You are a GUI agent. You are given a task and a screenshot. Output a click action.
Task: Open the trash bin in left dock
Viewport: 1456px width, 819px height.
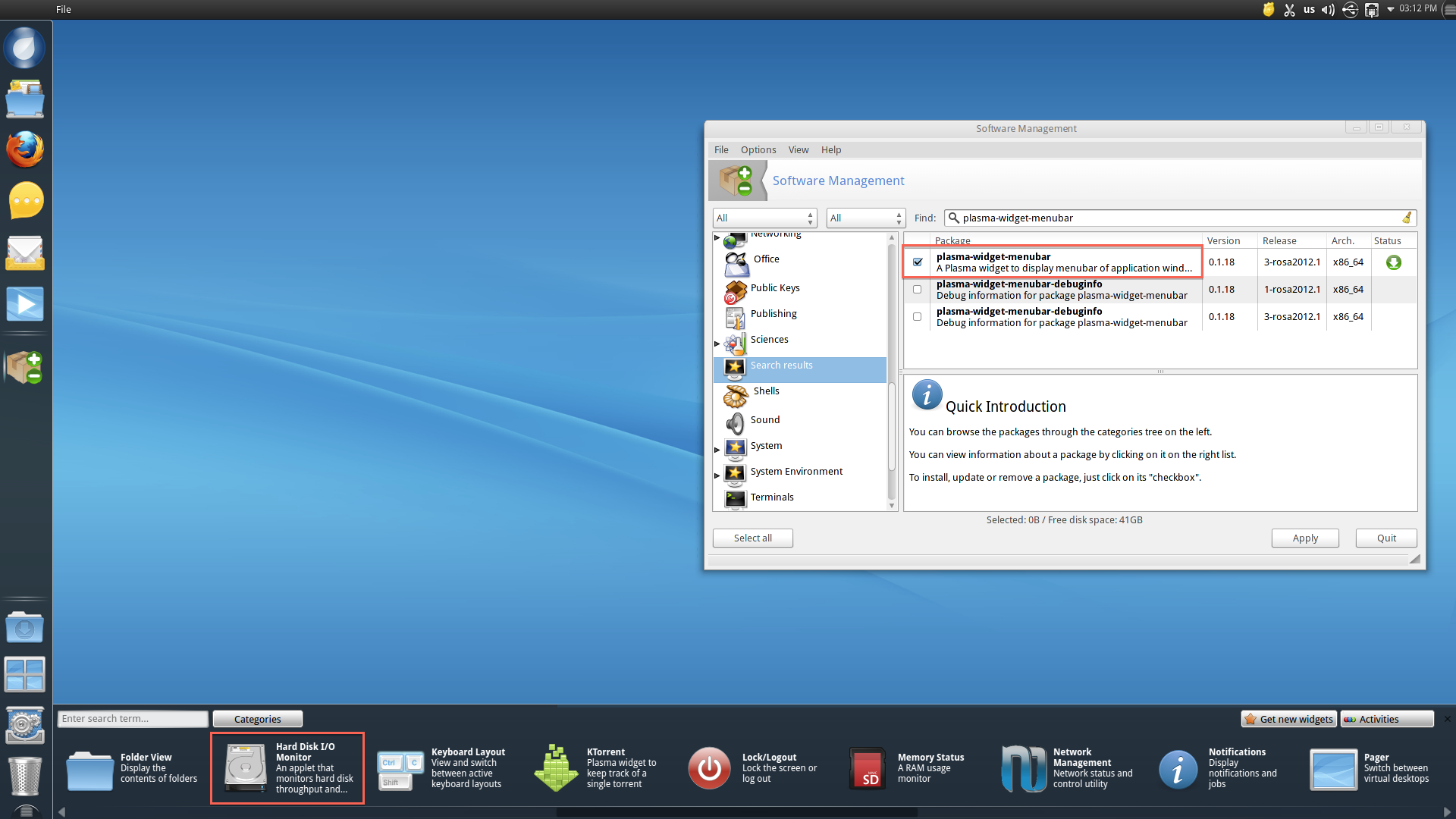[25, 775]
